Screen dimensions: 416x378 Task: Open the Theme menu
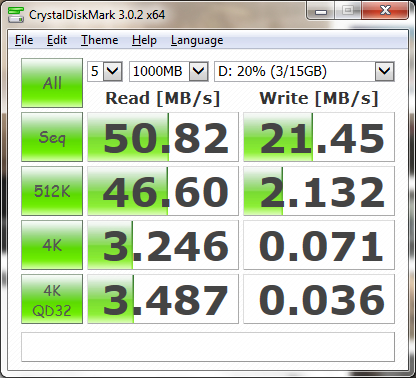[100, 40]
